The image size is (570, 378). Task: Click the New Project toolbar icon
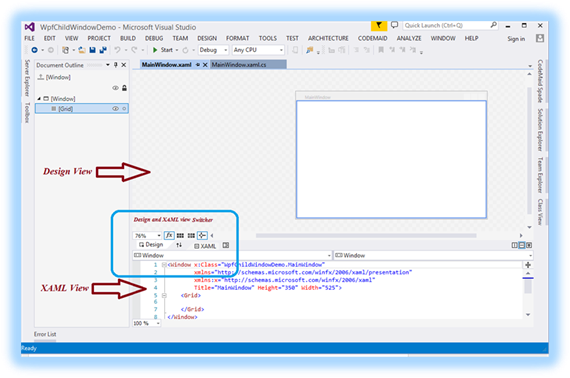point(65,50)
